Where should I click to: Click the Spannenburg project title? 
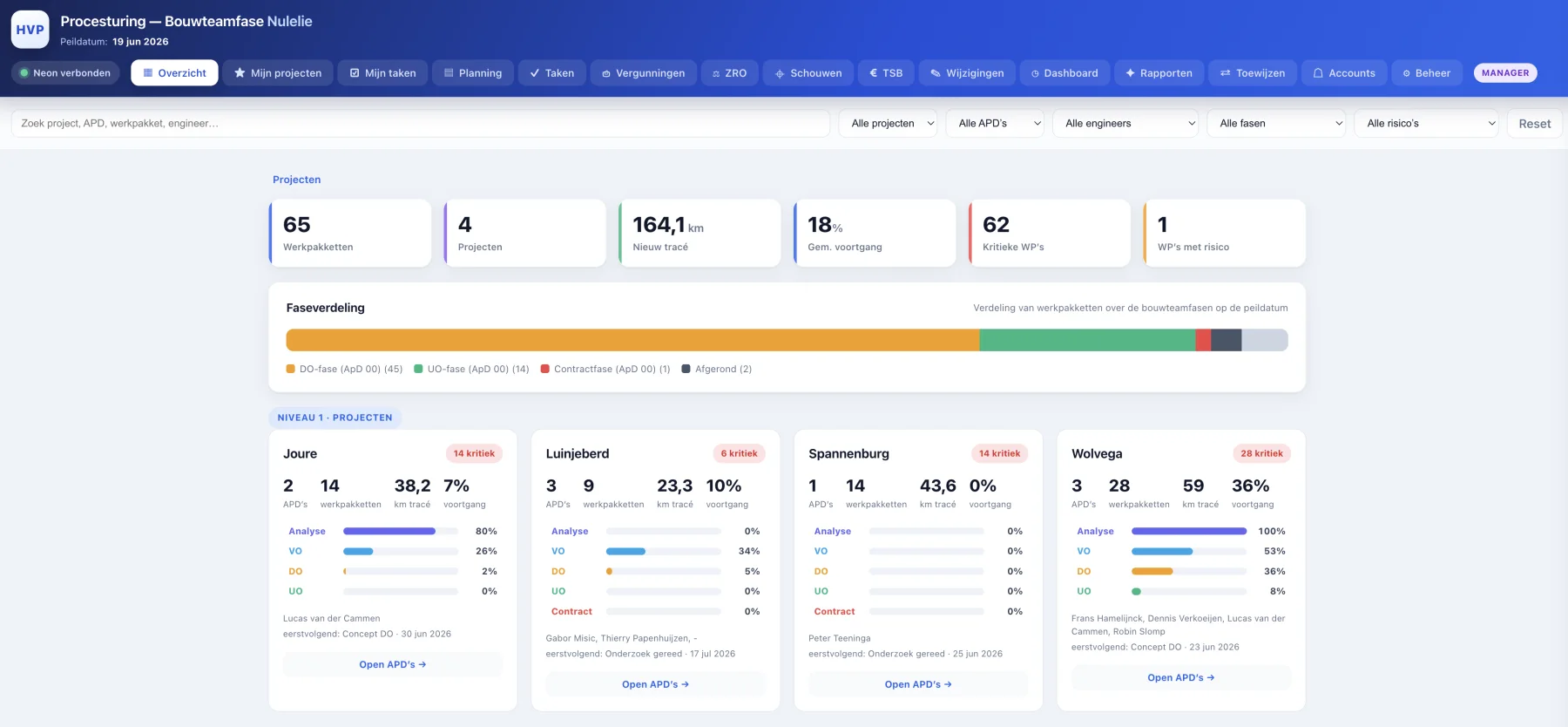(x=849, y=453)
